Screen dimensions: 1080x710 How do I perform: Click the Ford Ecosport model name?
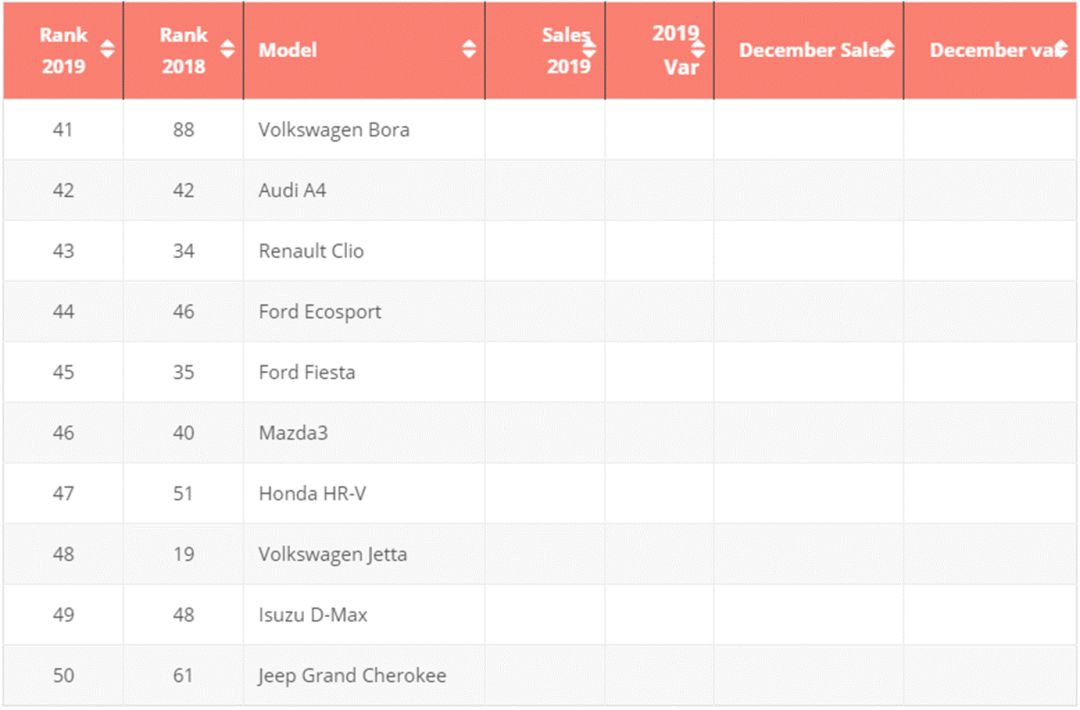320,312
